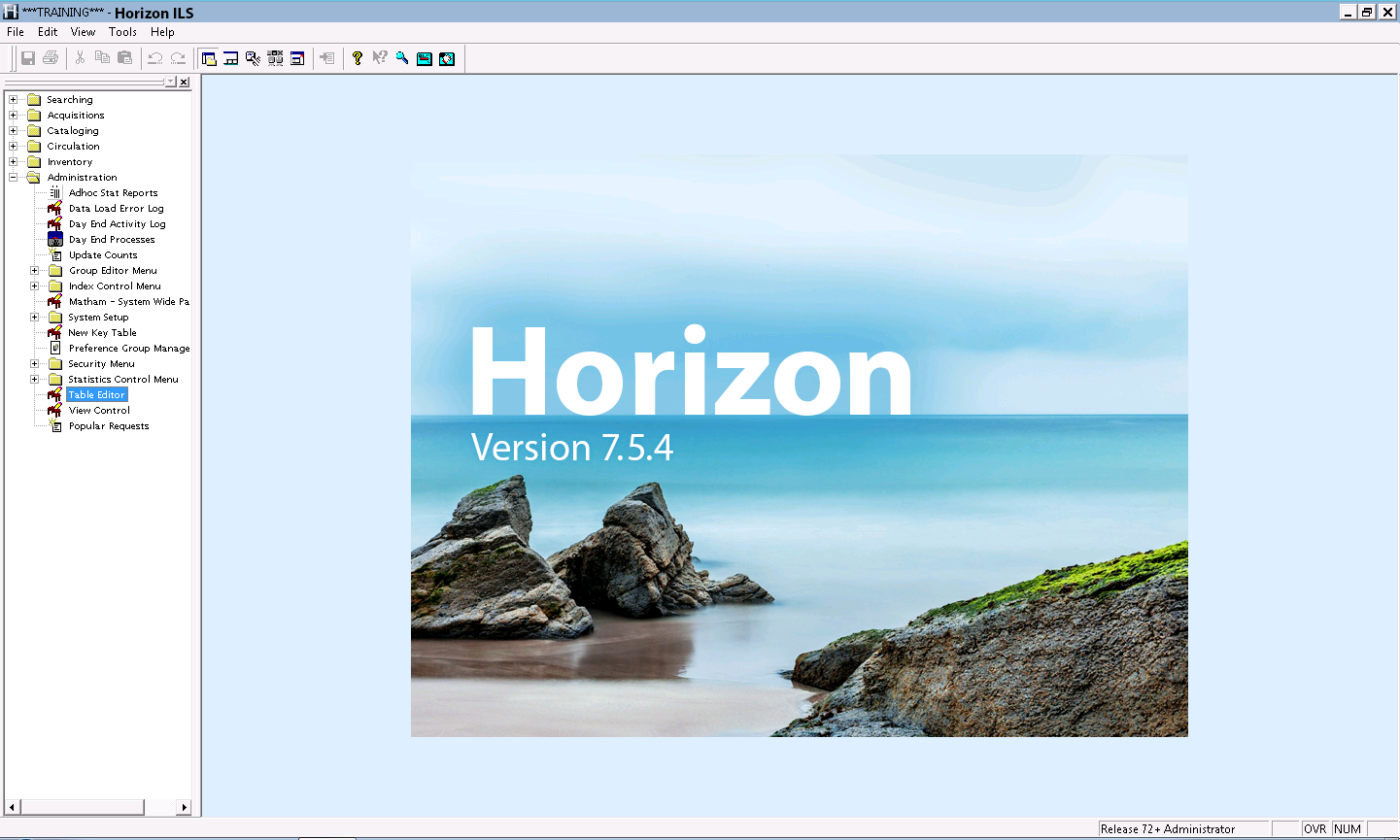Expand the Security Menu branch

pos(33,363)
